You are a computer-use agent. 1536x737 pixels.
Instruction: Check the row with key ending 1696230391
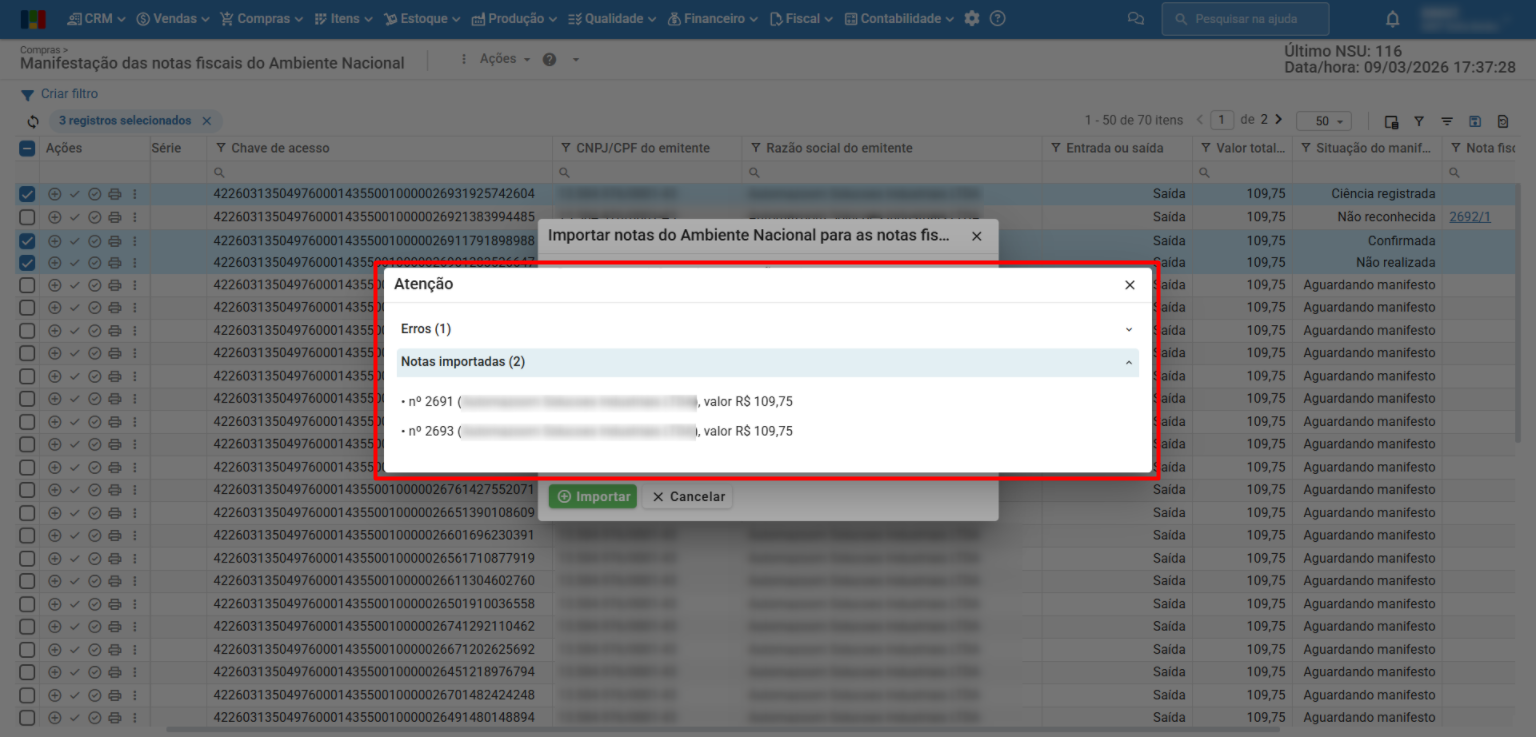point(27,535)
